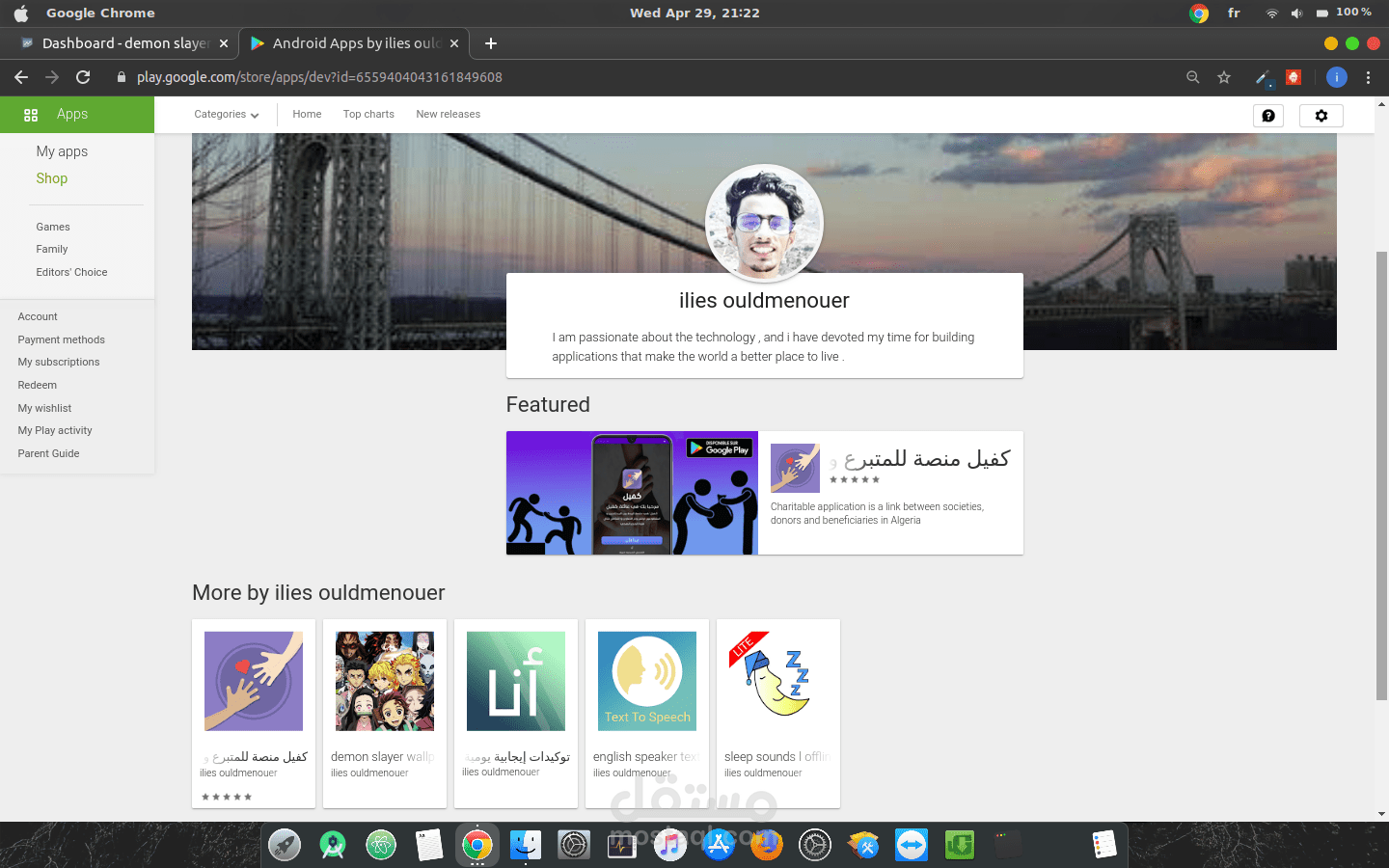Open Account settings link
This screenshot has width=1389, height=868.
(x=38, y=316)
